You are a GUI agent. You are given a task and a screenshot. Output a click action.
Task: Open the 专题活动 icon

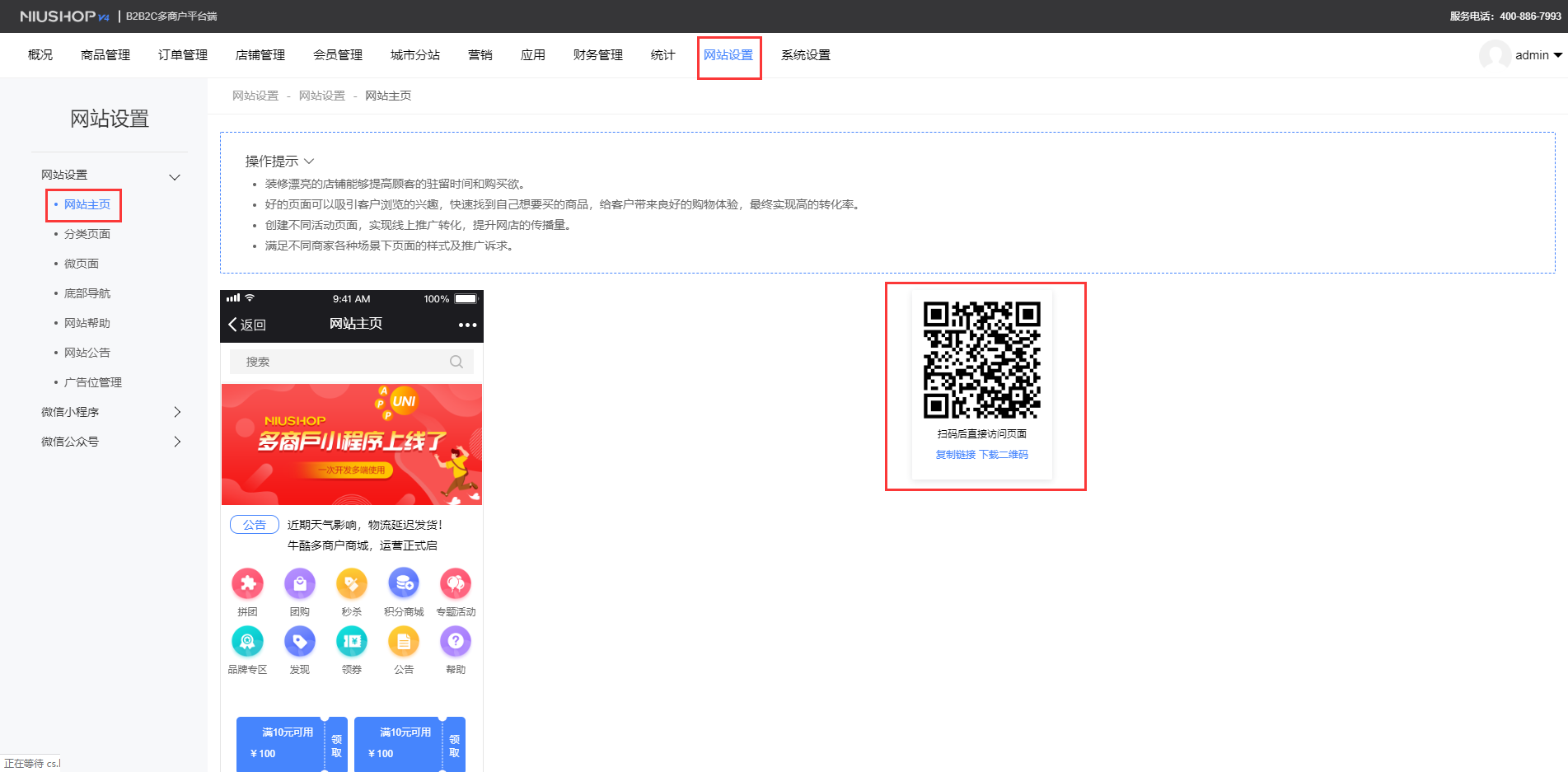pyautogui.click(x=456, y=584)
